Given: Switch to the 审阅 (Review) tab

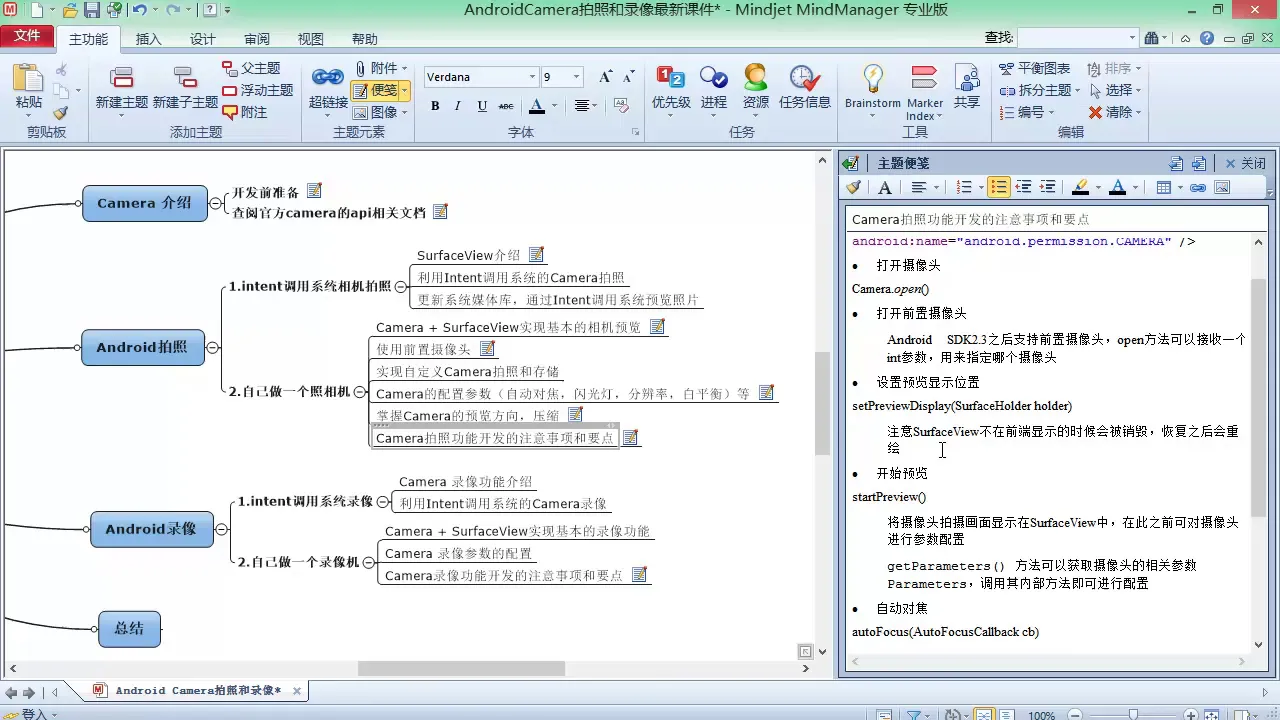Looking at the screenshot, I should pyautogui.click(x=257, y=39).
